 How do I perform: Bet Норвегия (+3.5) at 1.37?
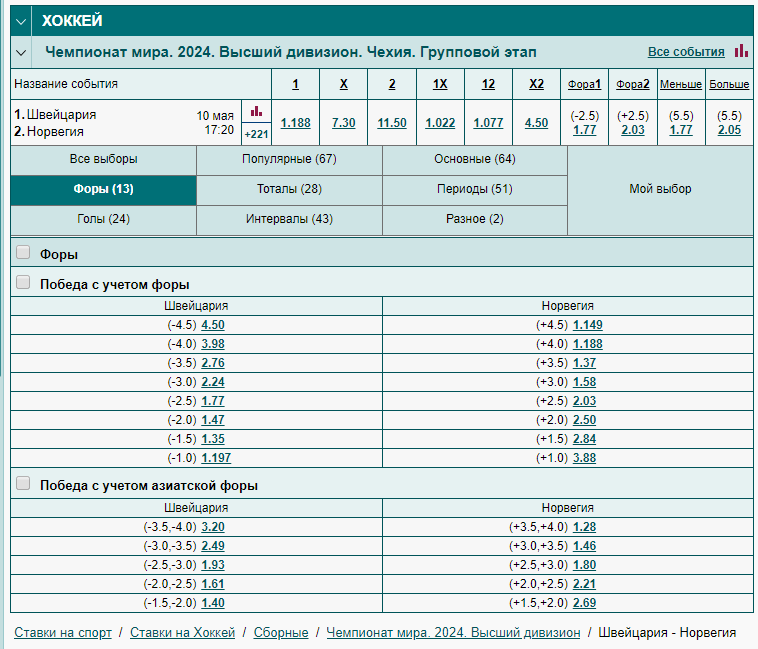[584, 363]
